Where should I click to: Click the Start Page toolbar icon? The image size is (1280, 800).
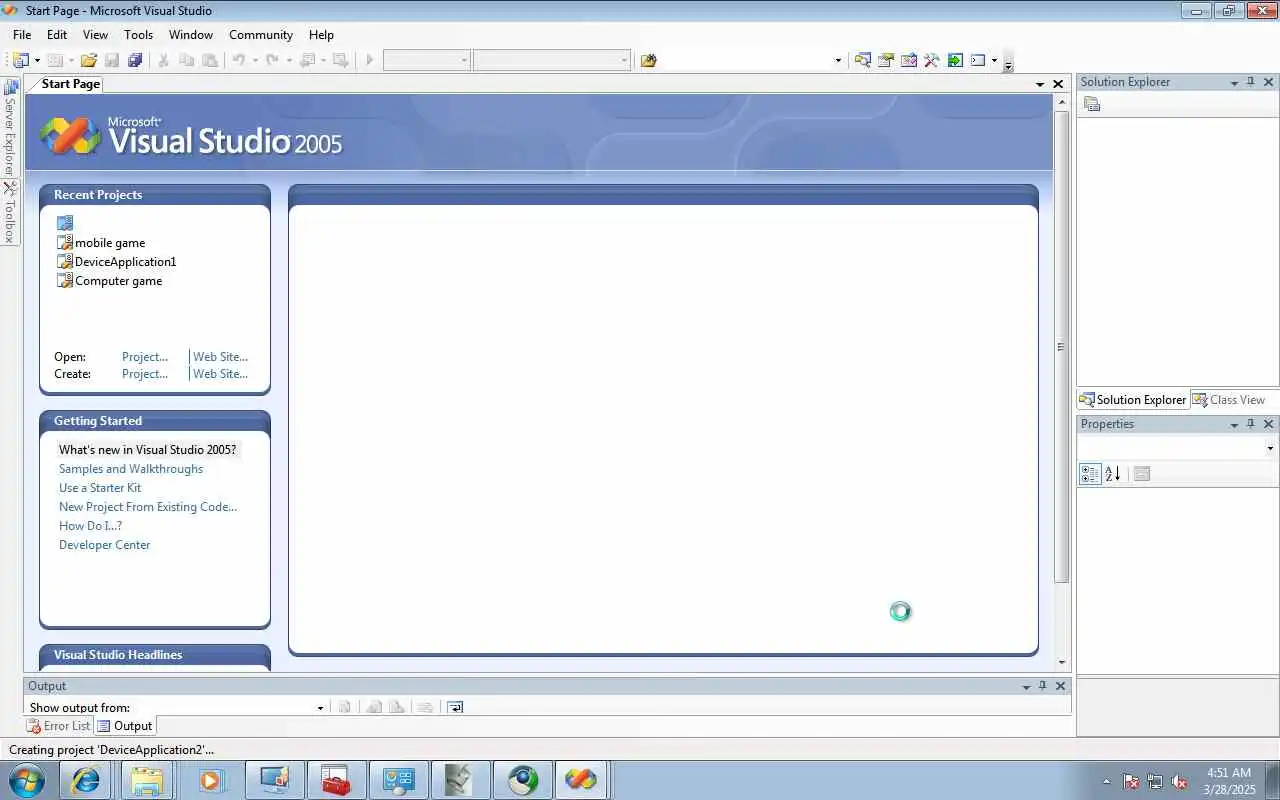pos(954,60)
